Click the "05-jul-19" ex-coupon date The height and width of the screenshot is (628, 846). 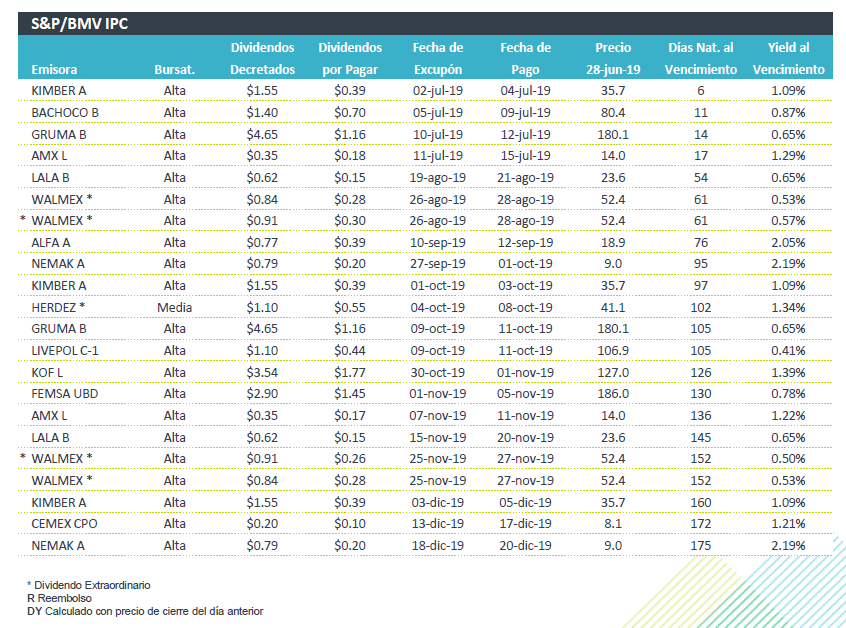(438, 113)
